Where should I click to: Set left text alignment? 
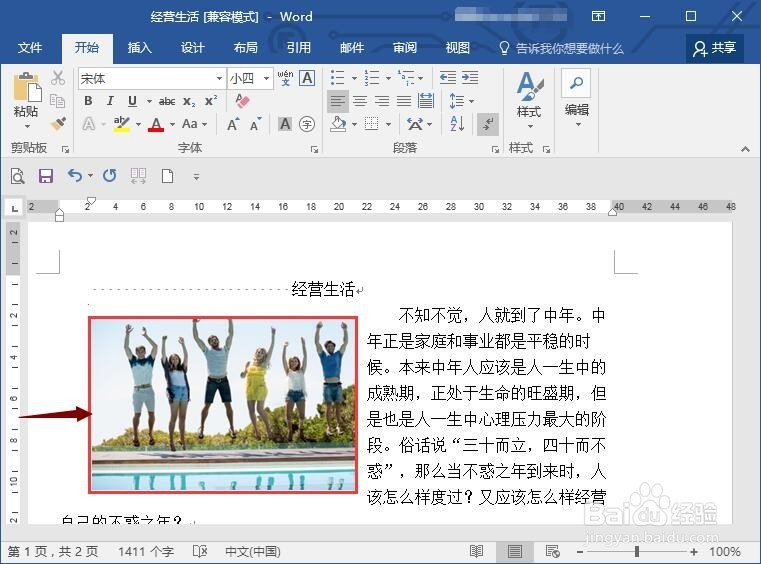337,101
